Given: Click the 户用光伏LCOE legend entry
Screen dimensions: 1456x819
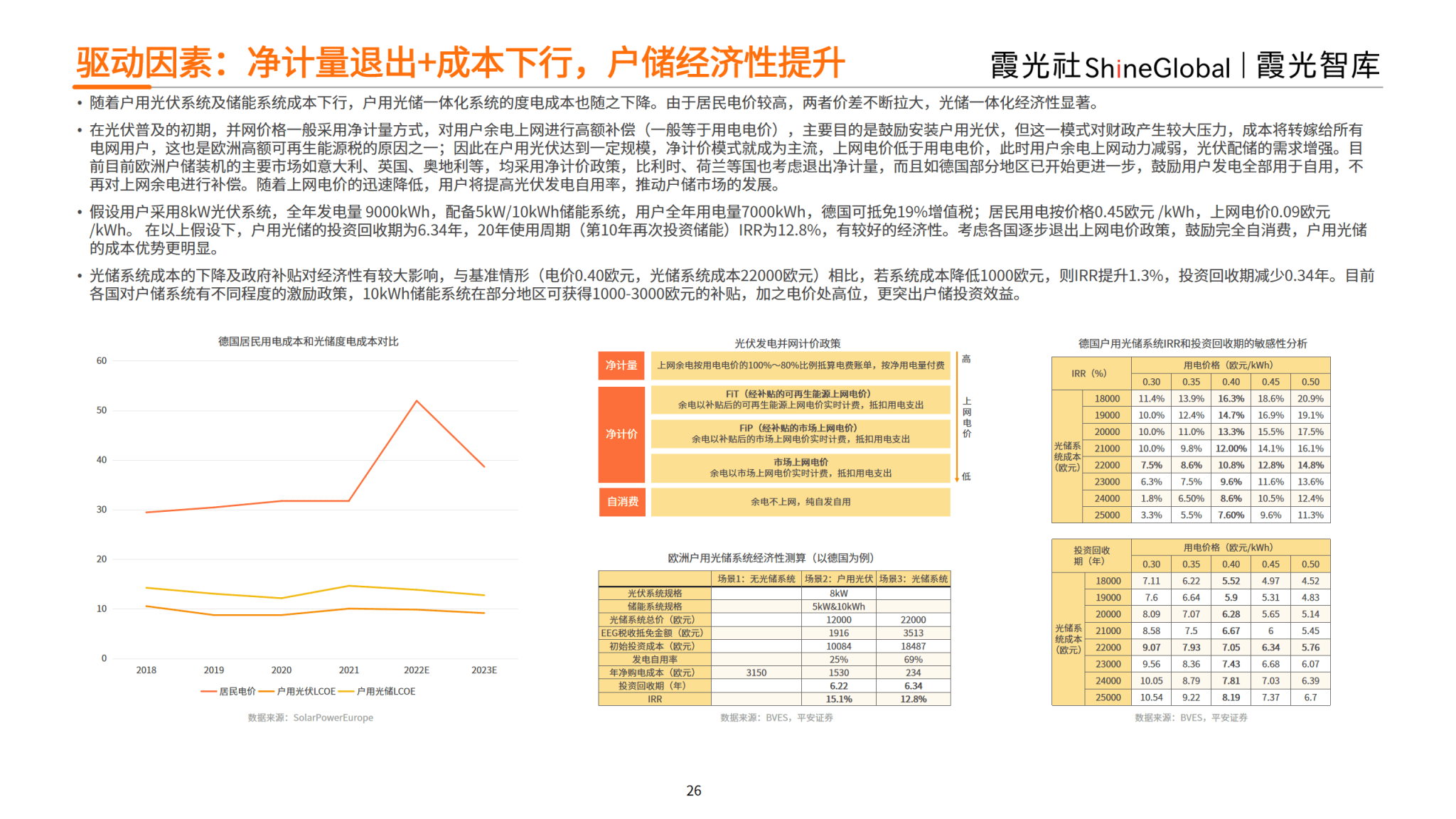Looking at the screenshot, I should [x=297, y=691].
